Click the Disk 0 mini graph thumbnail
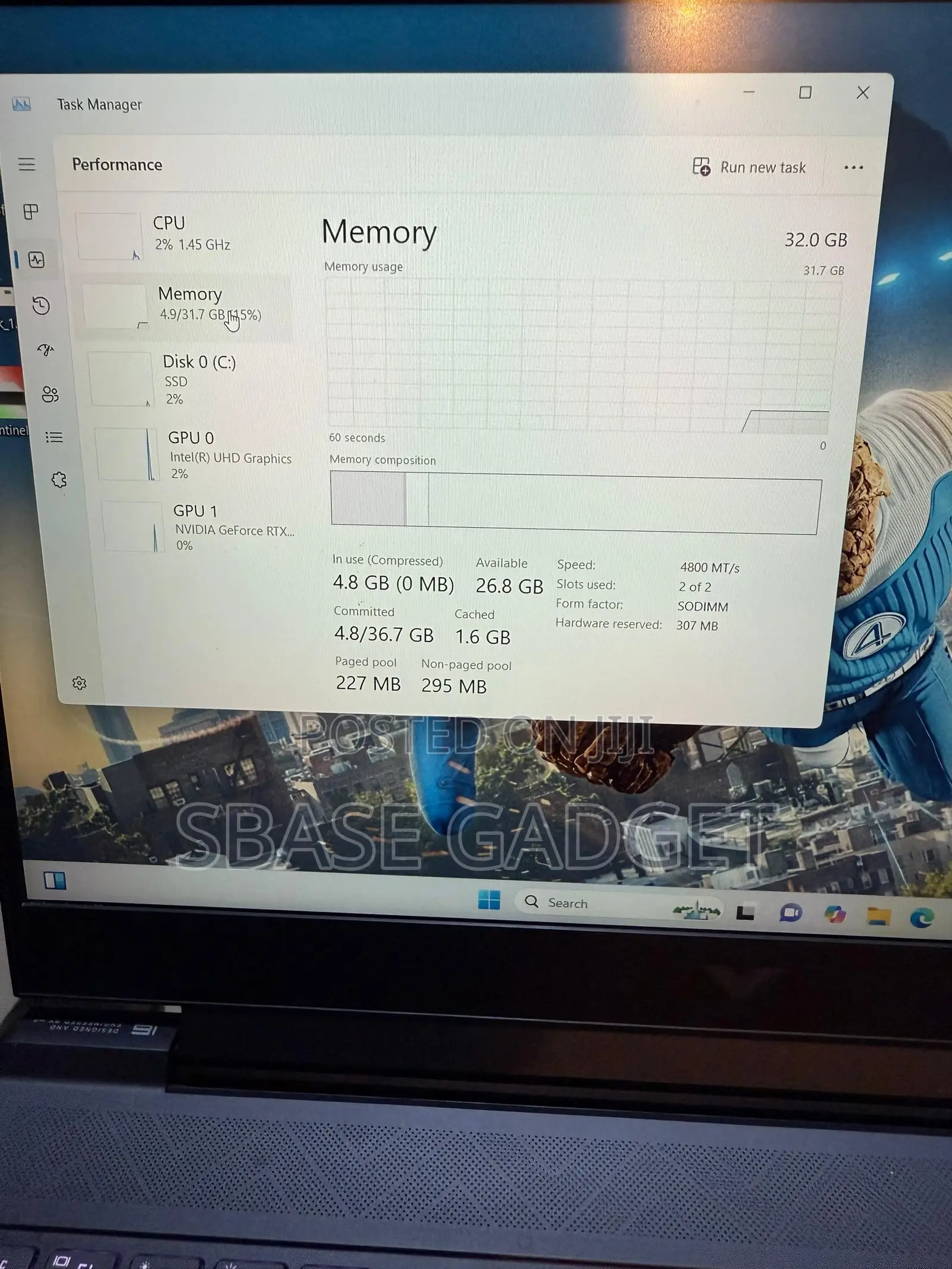The height and width of the screenshot is (1269, 952). click(121, 379)
